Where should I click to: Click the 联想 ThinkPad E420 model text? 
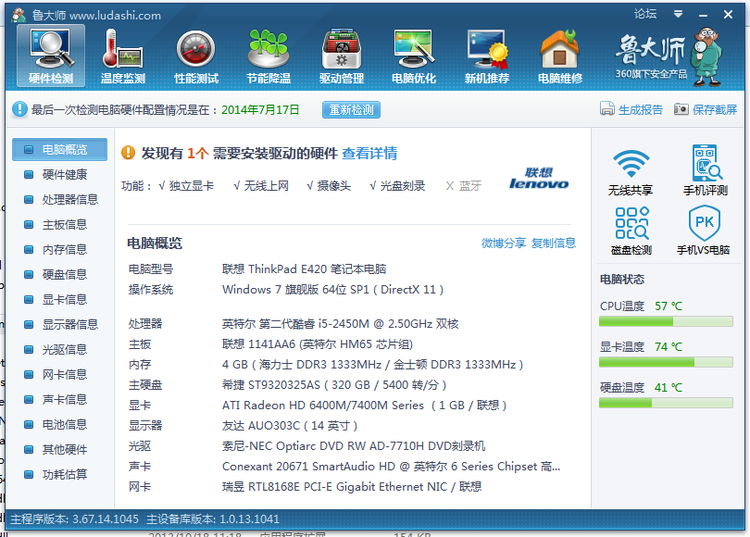pos(304,269)
